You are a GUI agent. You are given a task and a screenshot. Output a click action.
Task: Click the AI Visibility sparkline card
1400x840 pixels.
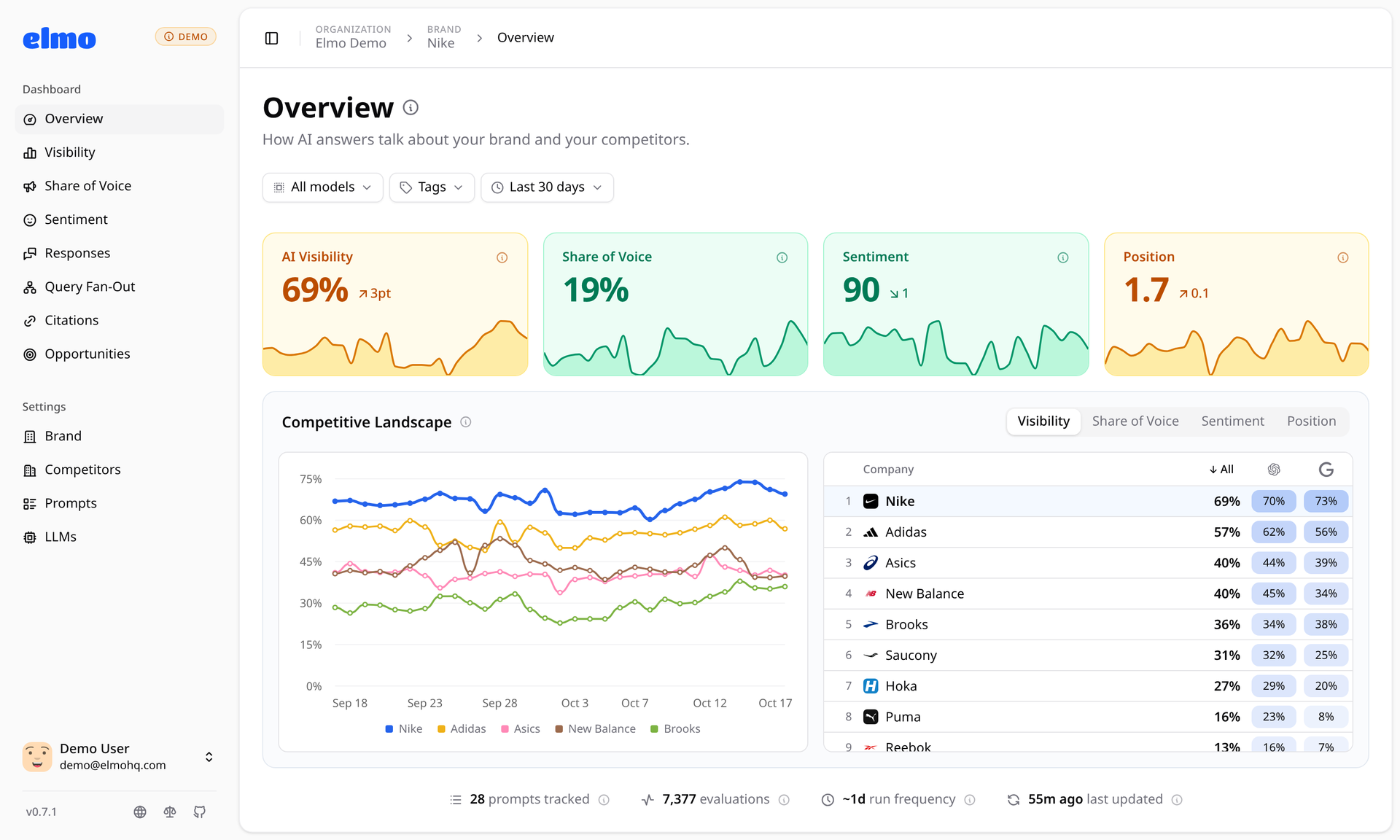point(395,305)
